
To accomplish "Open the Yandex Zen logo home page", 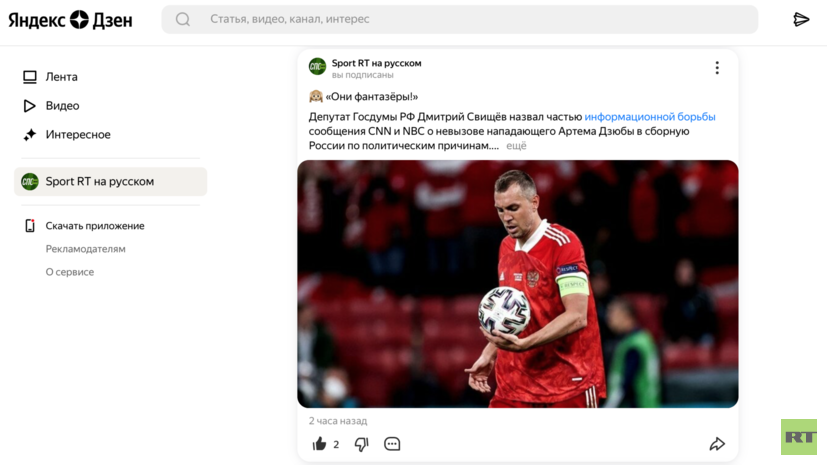I will pos(70,20).
